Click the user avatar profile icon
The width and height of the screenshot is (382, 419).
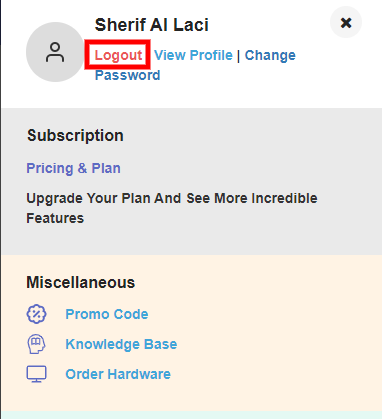point(55,52)
